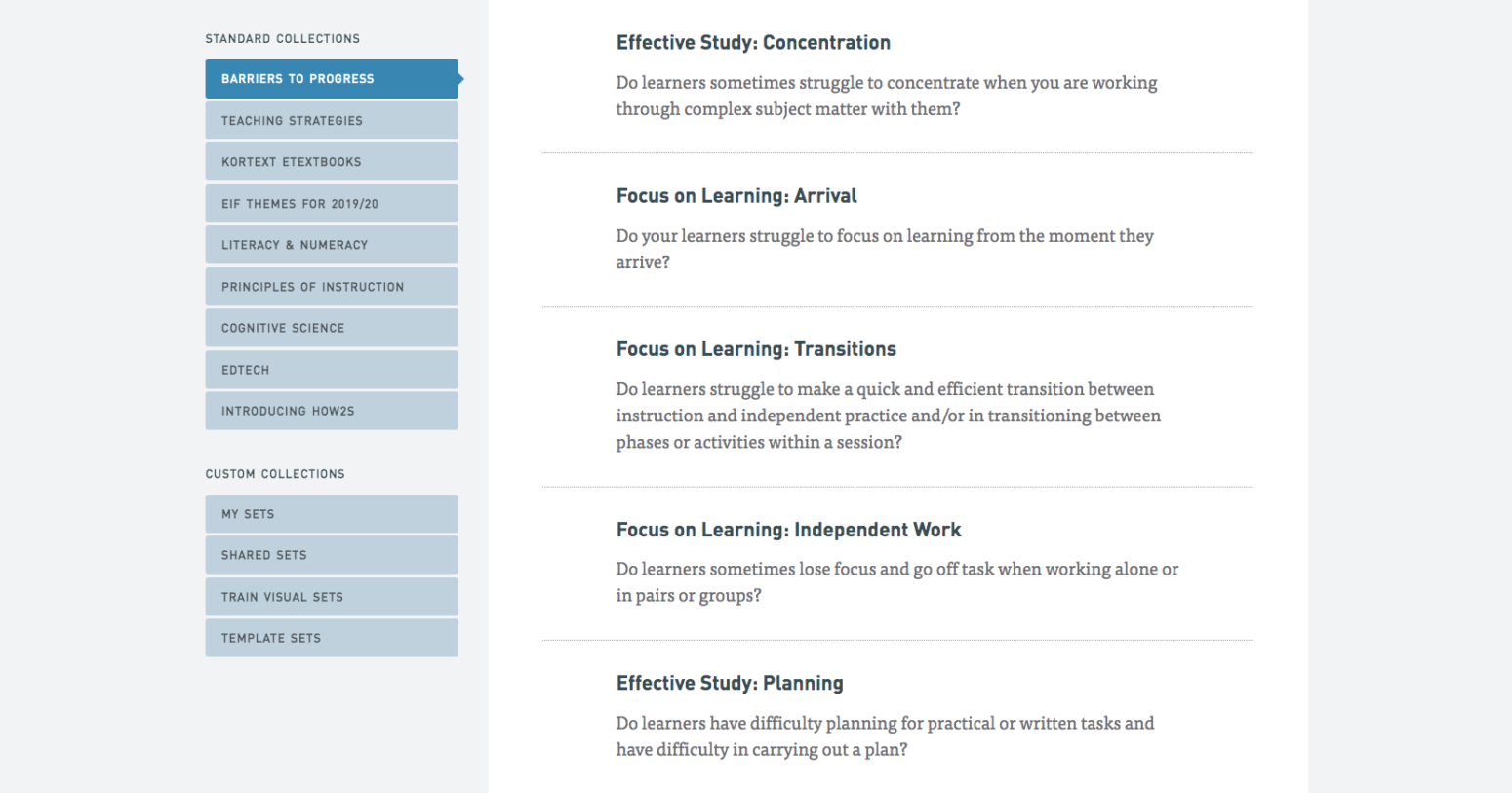The height and width of the screenshot is (793, 1512).
Task: Open the Teaching Strategies collection
Action: (332, 121)
